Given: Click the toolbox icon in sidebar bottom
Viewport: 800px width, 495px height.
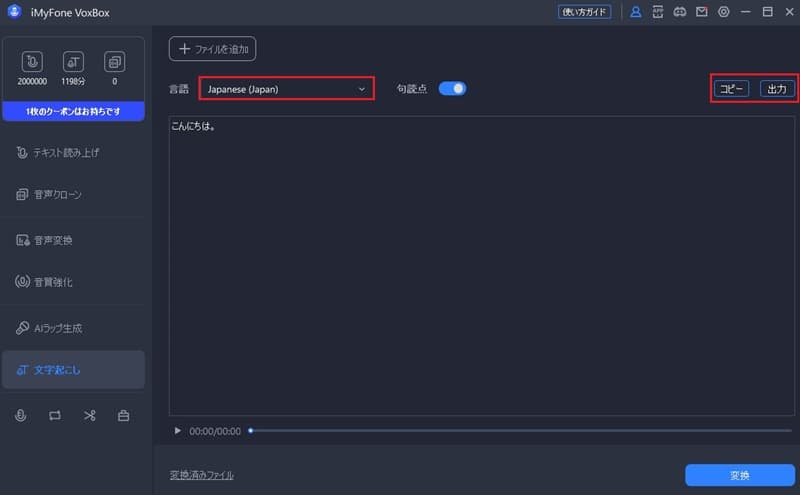Looking at the screenshot, I should click(123, 415).
